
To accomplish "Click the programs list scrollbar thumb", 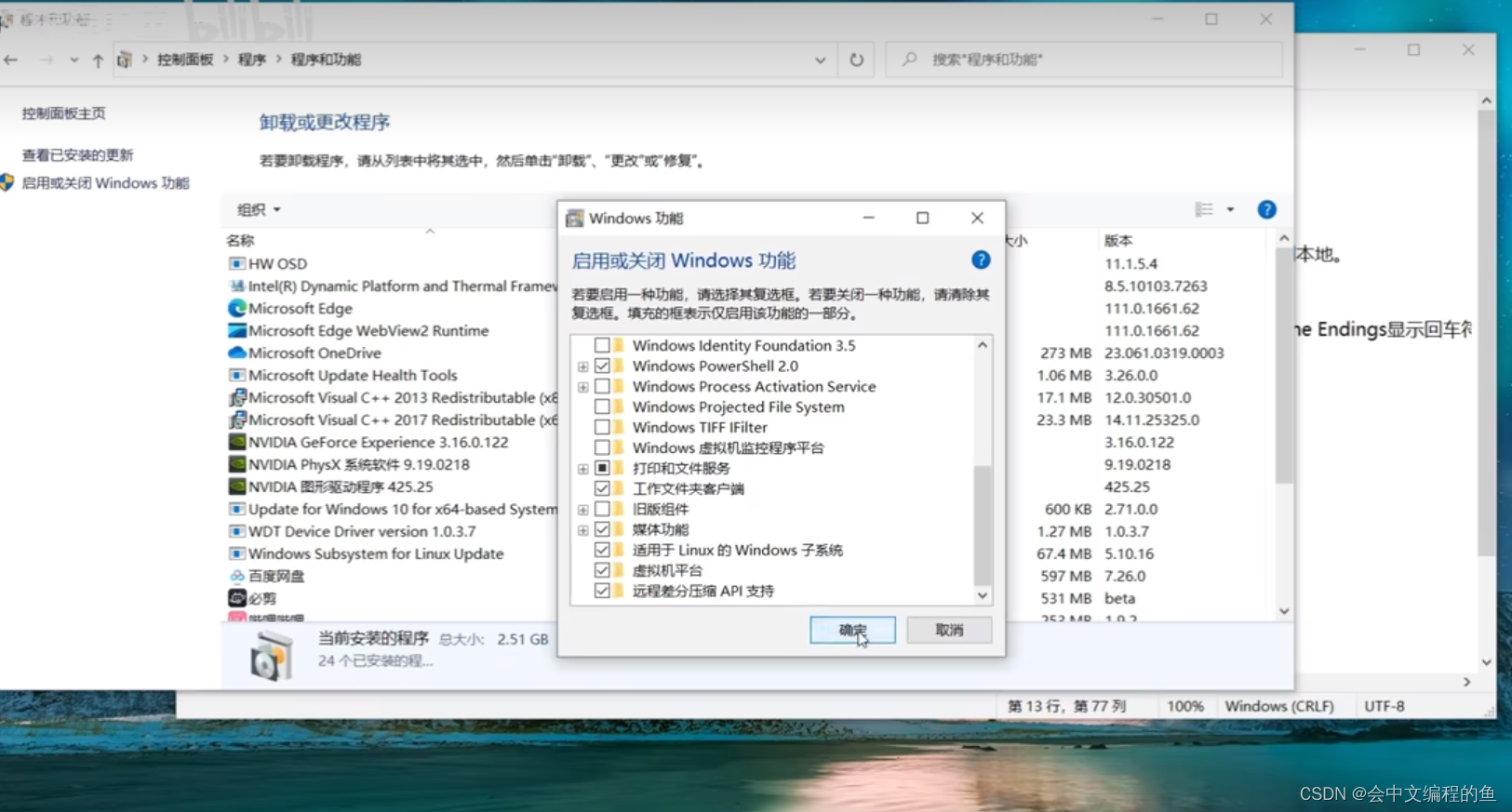I will tap(1284, 365).
